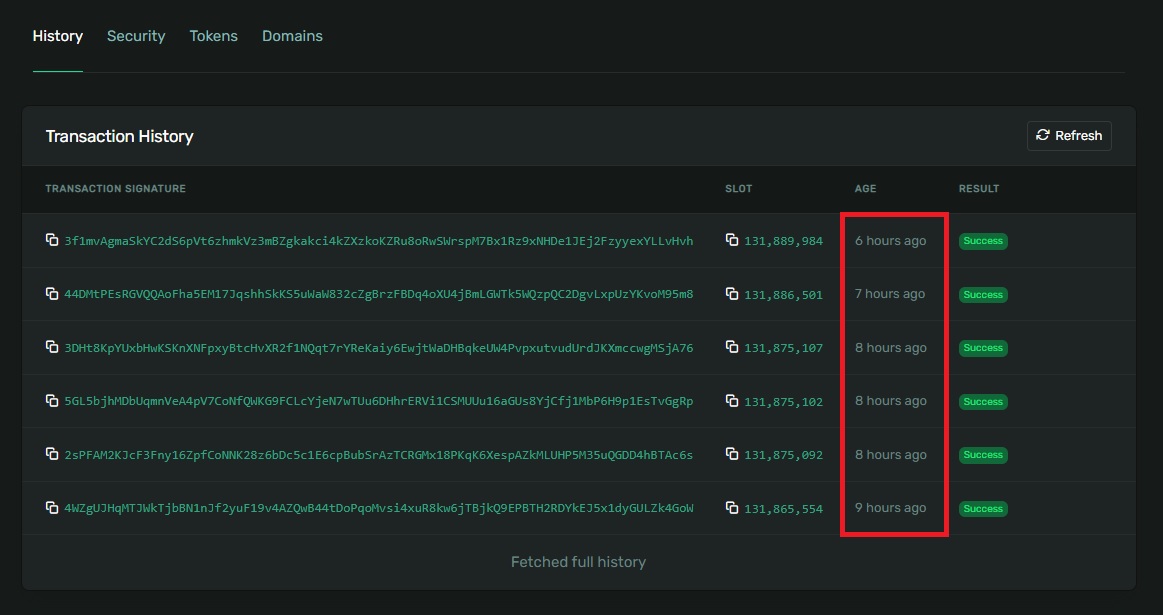Copy slot number 131,875,107
1163x615 pixels.
732,346
